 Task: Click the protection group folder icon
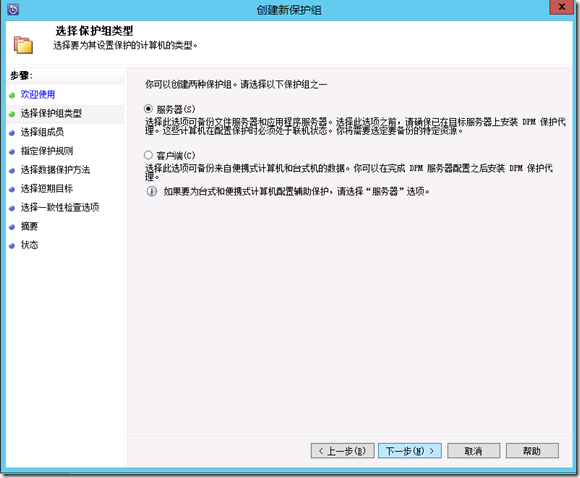(23, 45)
